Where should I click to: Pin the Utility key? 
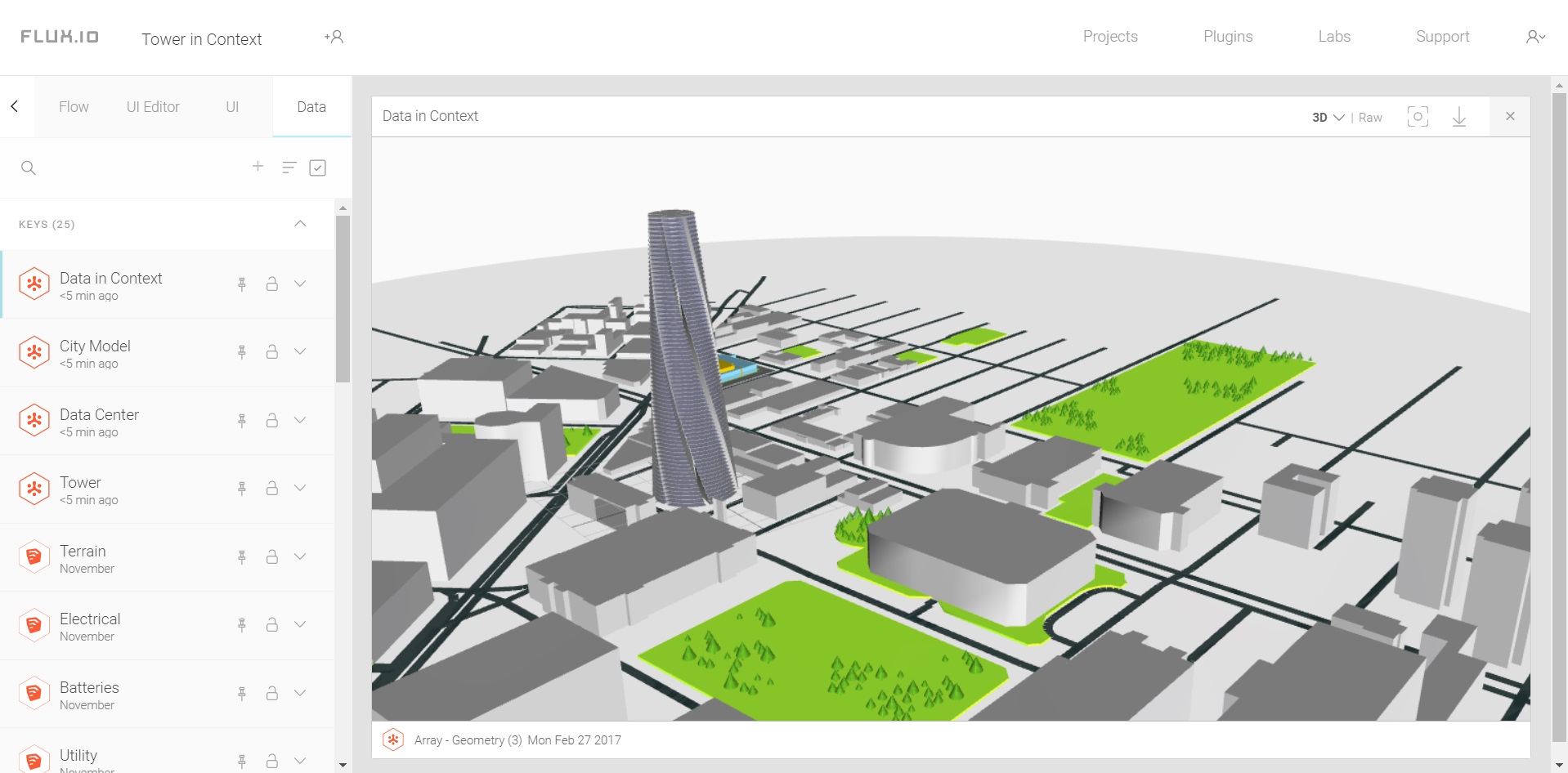[242, 762]
